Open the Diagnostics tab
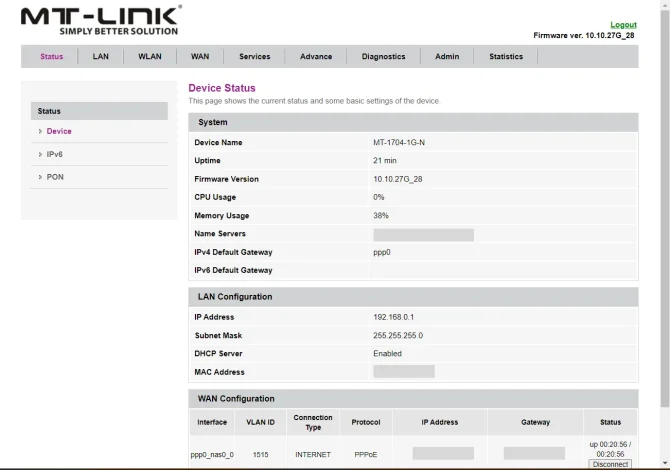 (384, 56)
